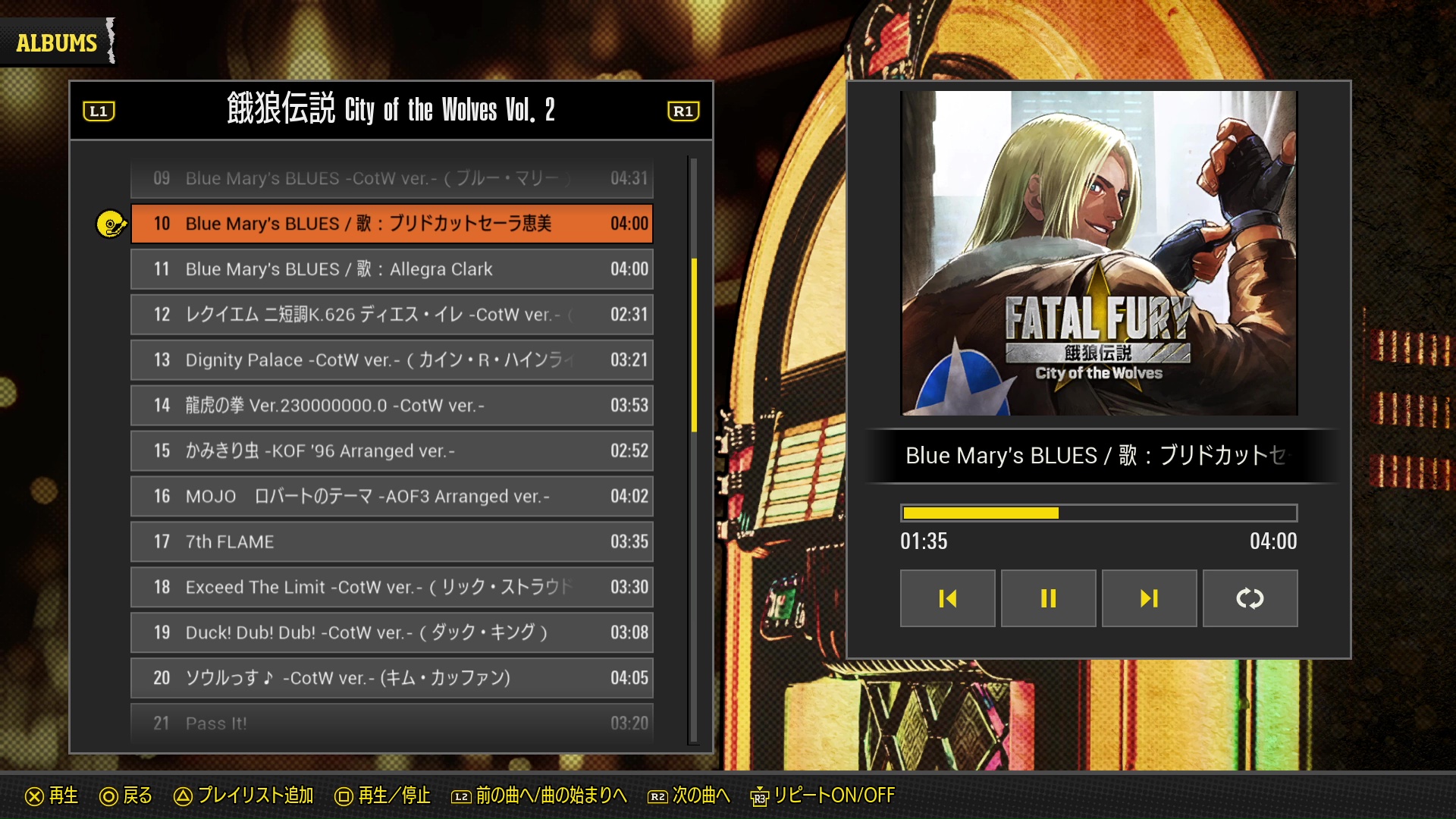Click the R2 次の曲へ prompt
This screenshot has height=819, width=1456.
click(689, 795)
